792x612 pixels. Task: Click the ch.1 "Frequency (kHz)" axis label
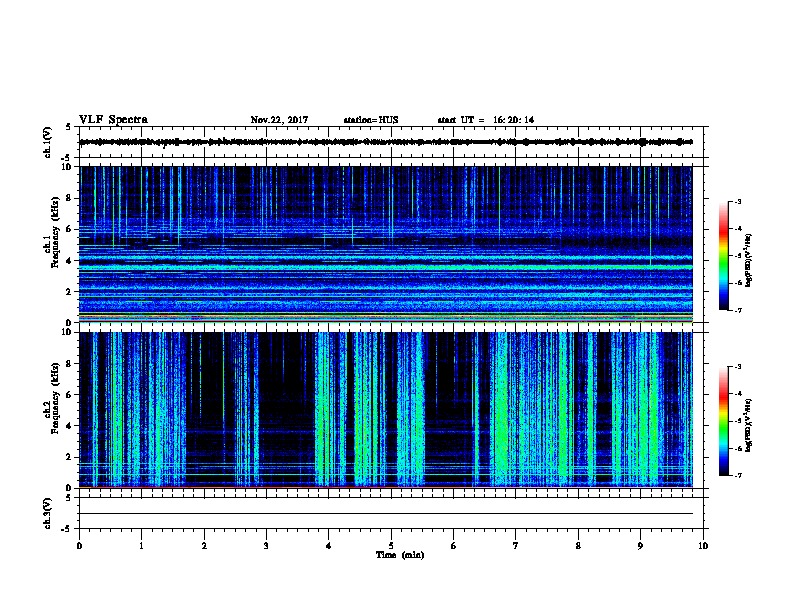click(55, 233)
